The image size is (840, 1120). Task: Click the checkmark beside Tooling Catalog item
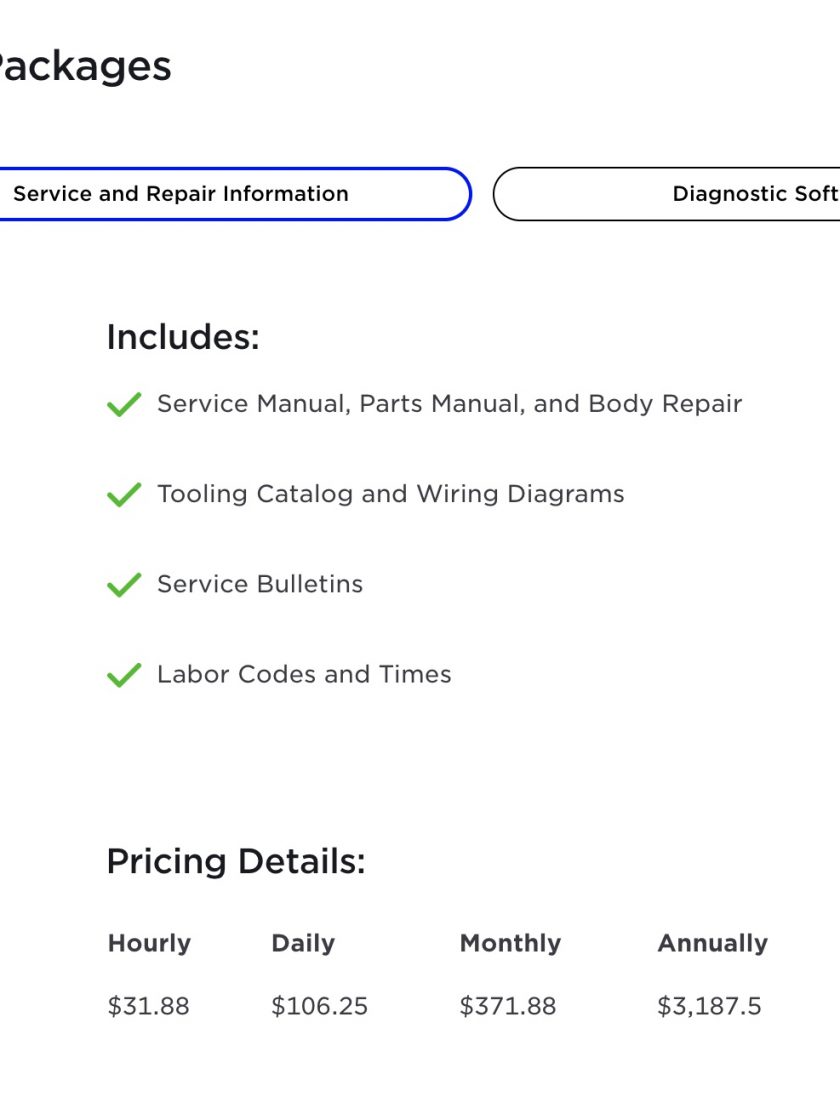124,494
